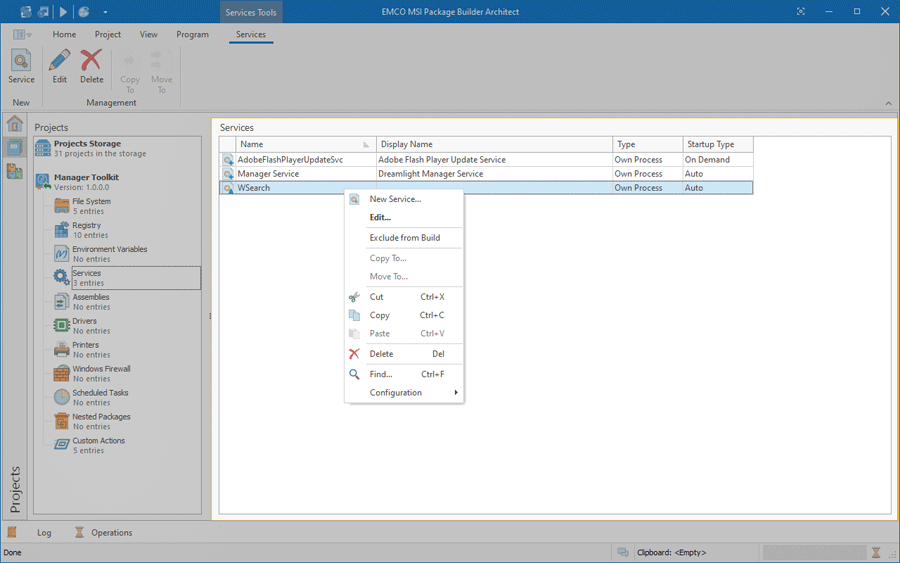Viewport: 900px width, 563px height.
Task: Open the Operations panel button
Action: pyautogui.click(x=111, y=533)
